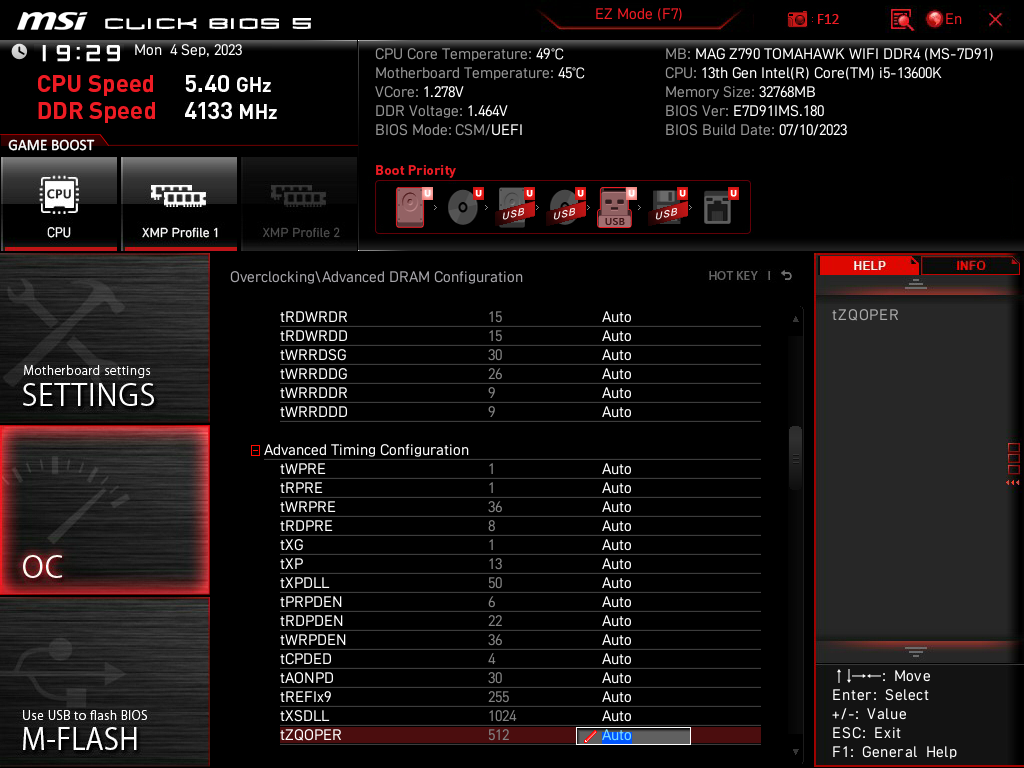Open the Auto setting for tXP
This screenshot has width=1024, height=768.
616,564
